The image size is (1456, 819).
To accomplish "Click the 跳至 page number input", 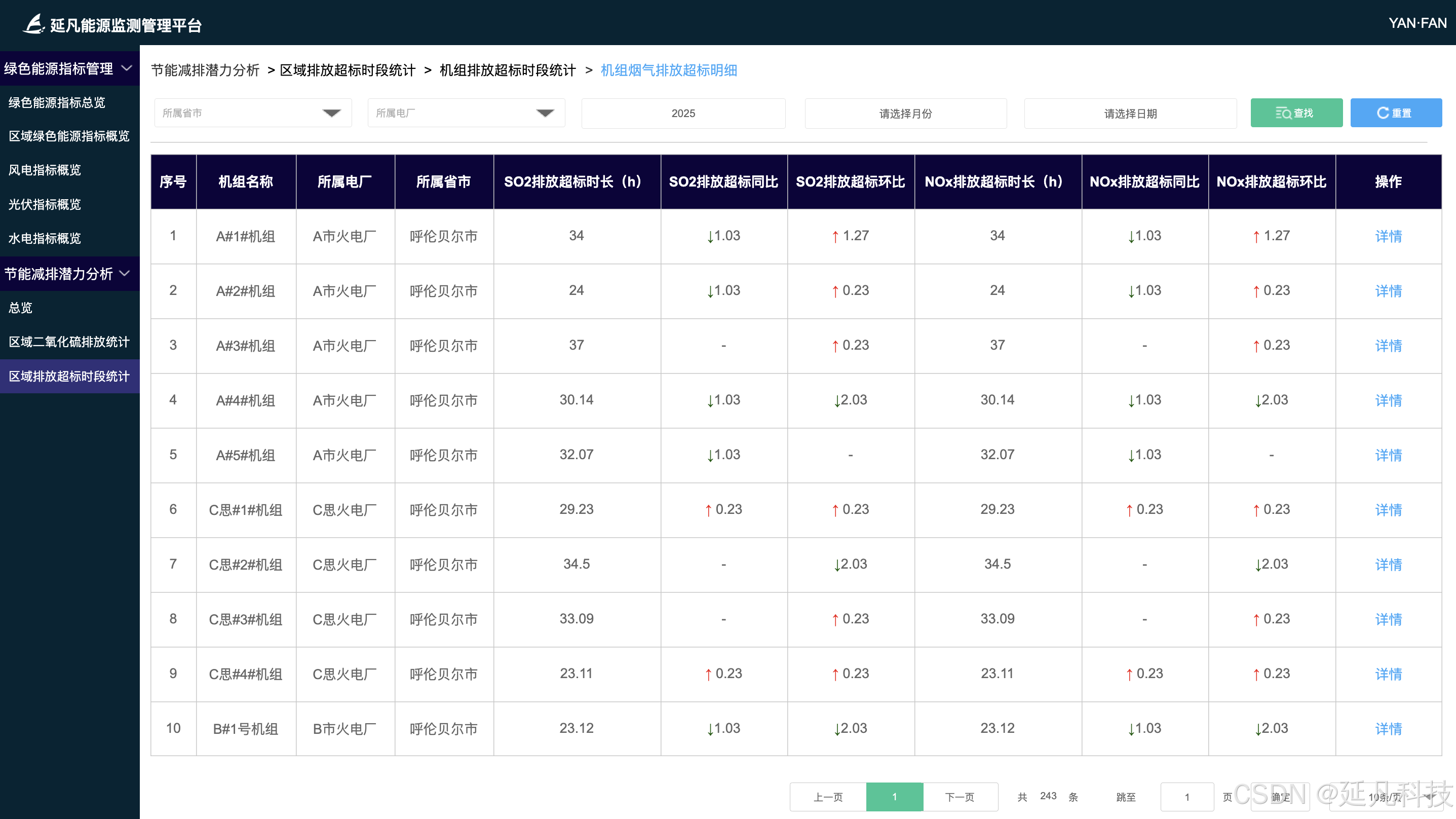I will pyautogui.click(x=1187, y=797).
